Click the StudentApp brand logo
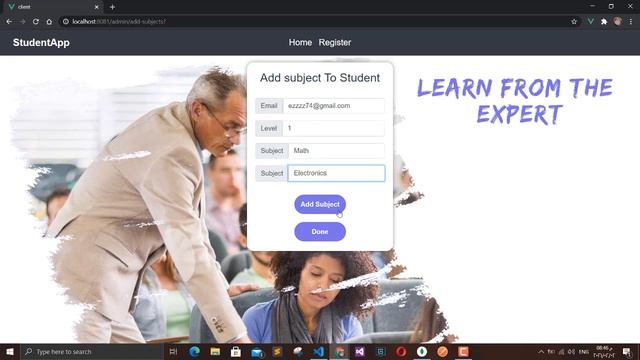 pyautogui.click(x=41, y=42)
